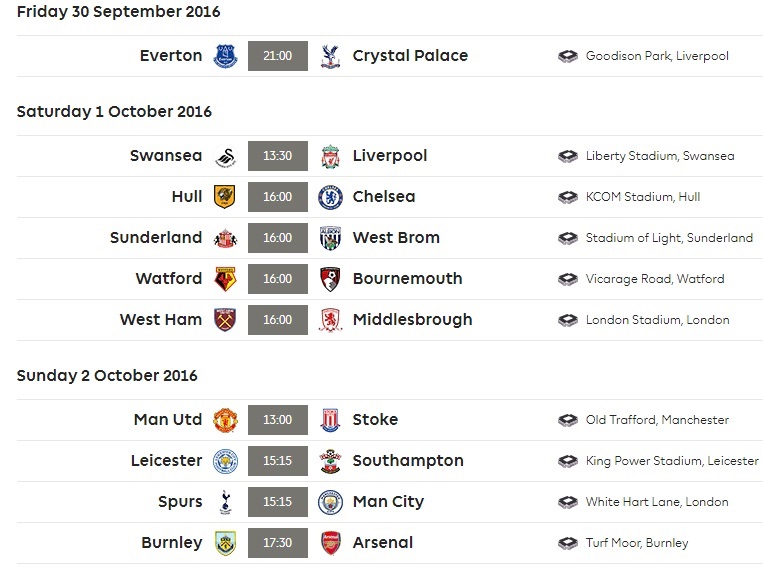Click the Crystal Palace club crest

(x=330, y=56)
